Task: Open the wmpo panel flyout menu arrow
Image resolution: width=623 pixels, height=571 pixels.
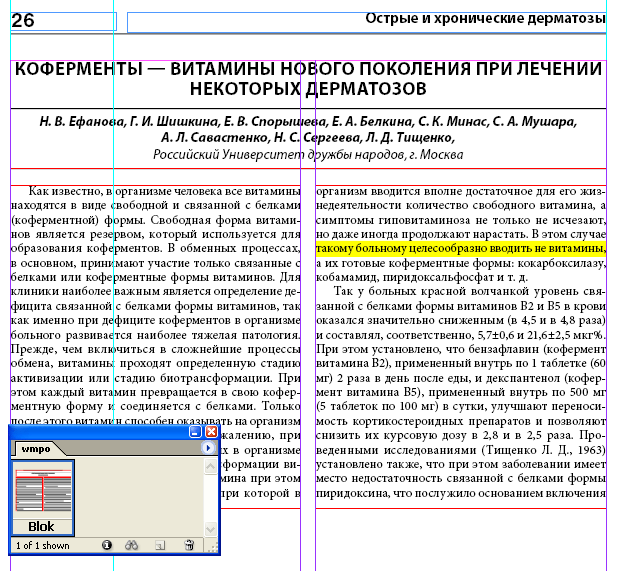Action: (x=208, y=448)
